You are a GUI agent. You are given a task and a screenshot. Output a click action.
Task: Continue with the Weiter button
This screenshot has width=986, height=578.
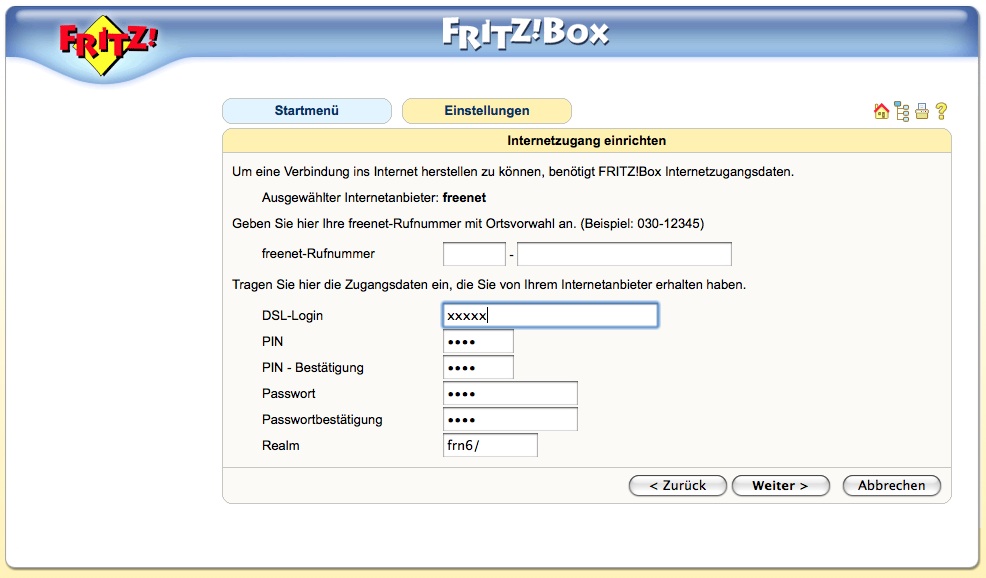tap(780, 486)
